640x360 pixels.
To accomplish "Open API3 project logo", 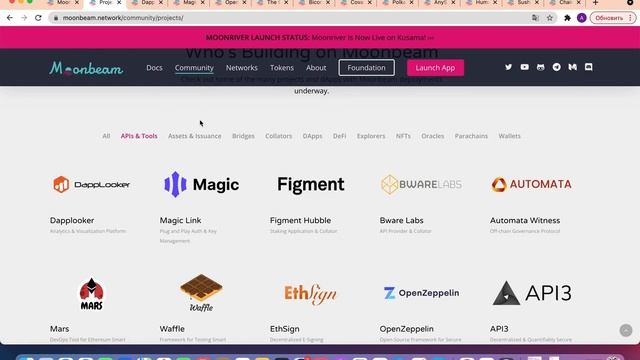I will pos(531,293).
